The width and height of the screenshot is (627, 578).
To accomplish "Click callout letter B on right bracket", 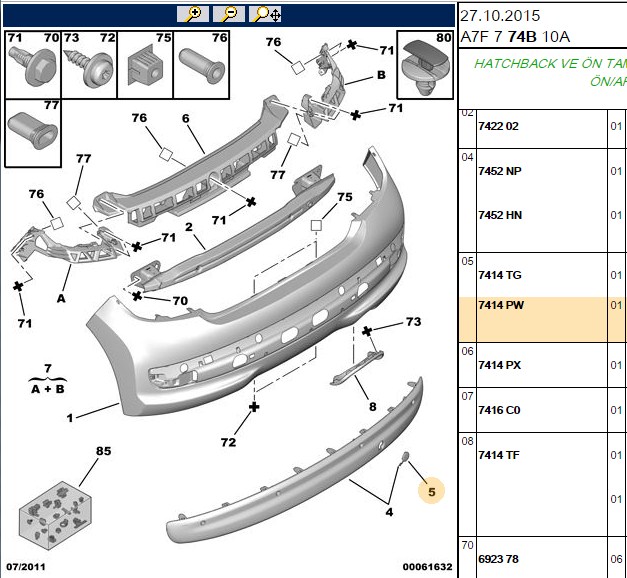I will [x=381, y=75].
